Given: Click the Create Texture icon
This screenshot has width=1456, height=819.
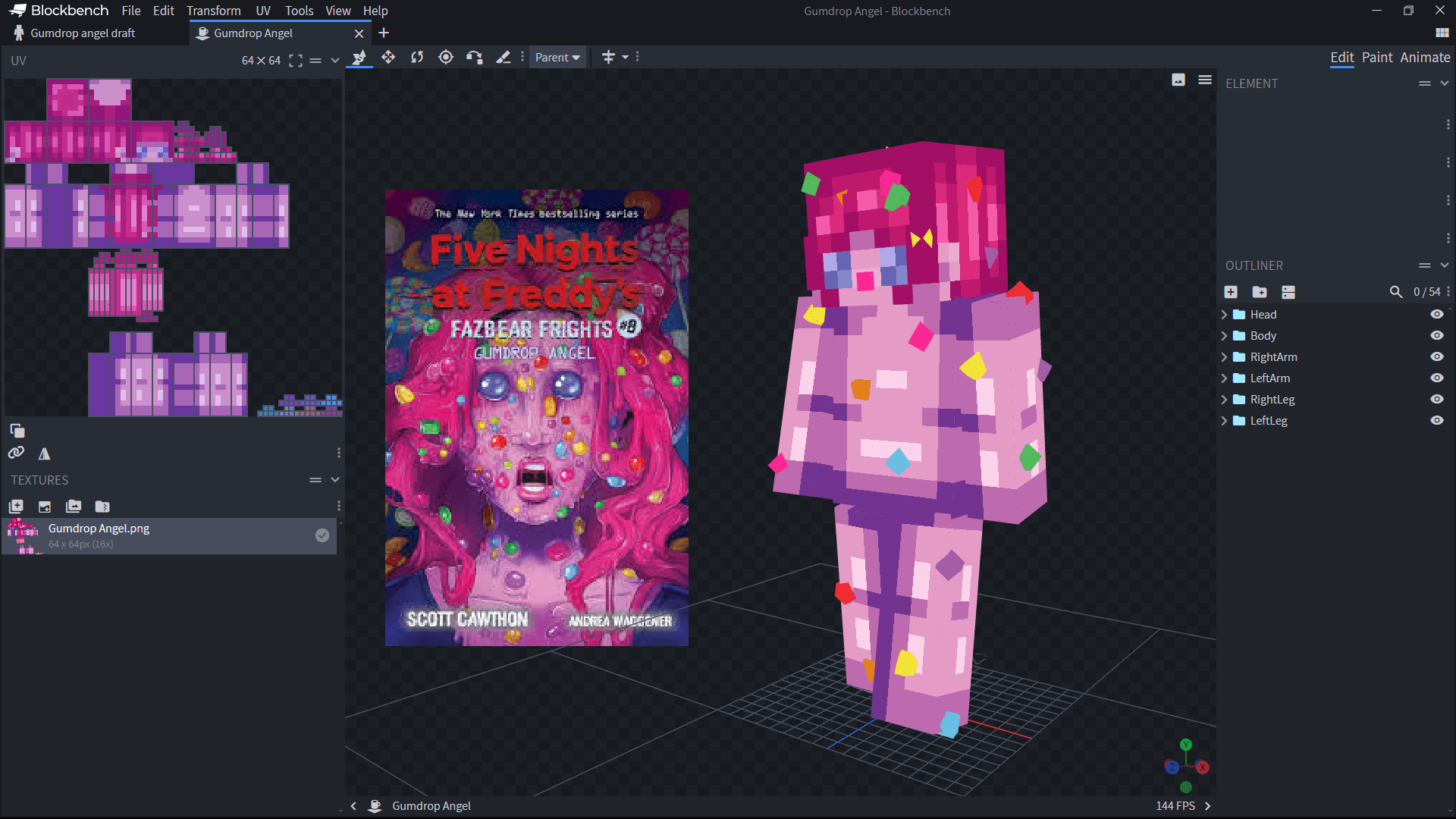Looking at the screenshot, I should click(45, 506).
